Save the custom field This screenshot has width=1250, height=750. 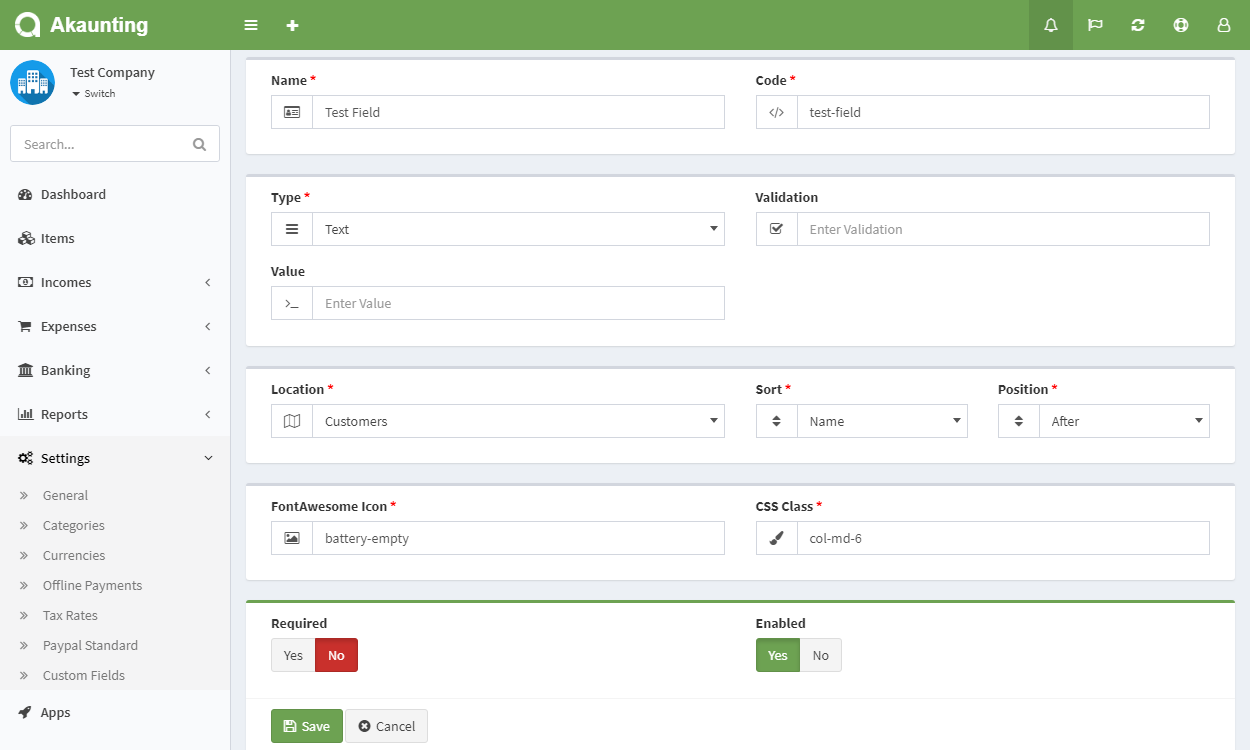coord(307,726)
